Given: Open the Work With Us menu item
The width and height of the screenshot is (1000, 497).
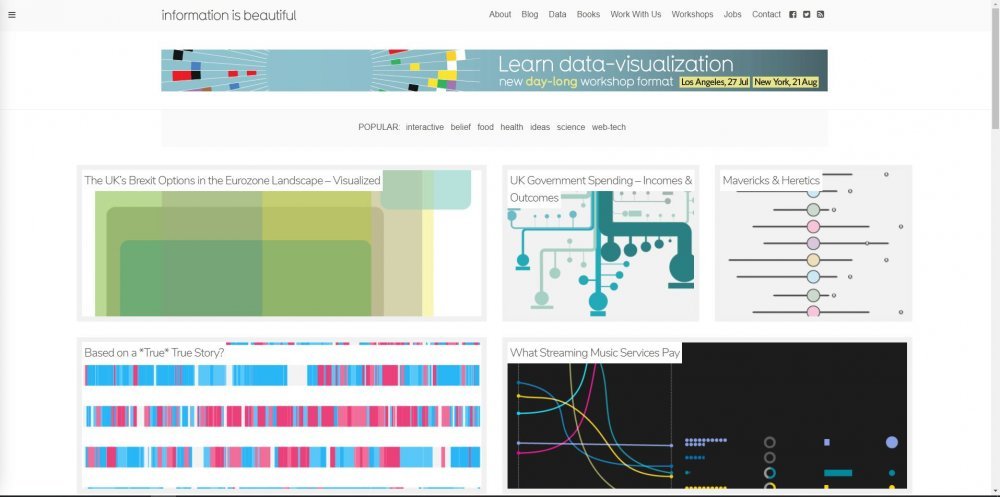Looking at the screenshot, I should coord(636,14).
